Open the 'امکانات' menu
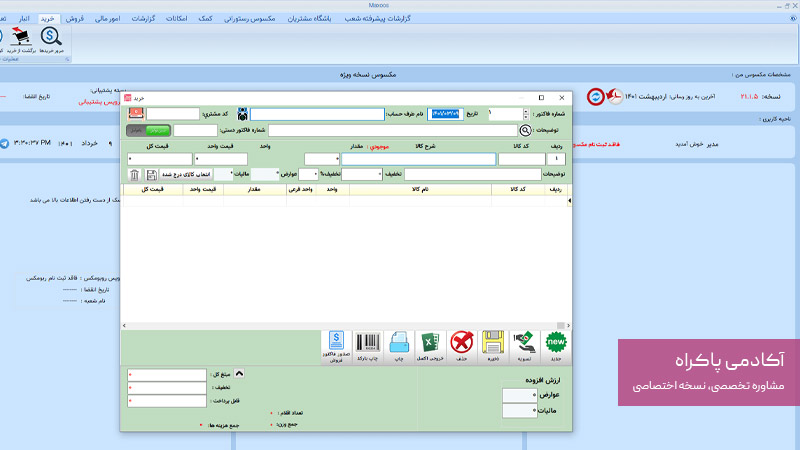This screenshot has width=800, height=450. pyautogui.click(x=175, y=19)
